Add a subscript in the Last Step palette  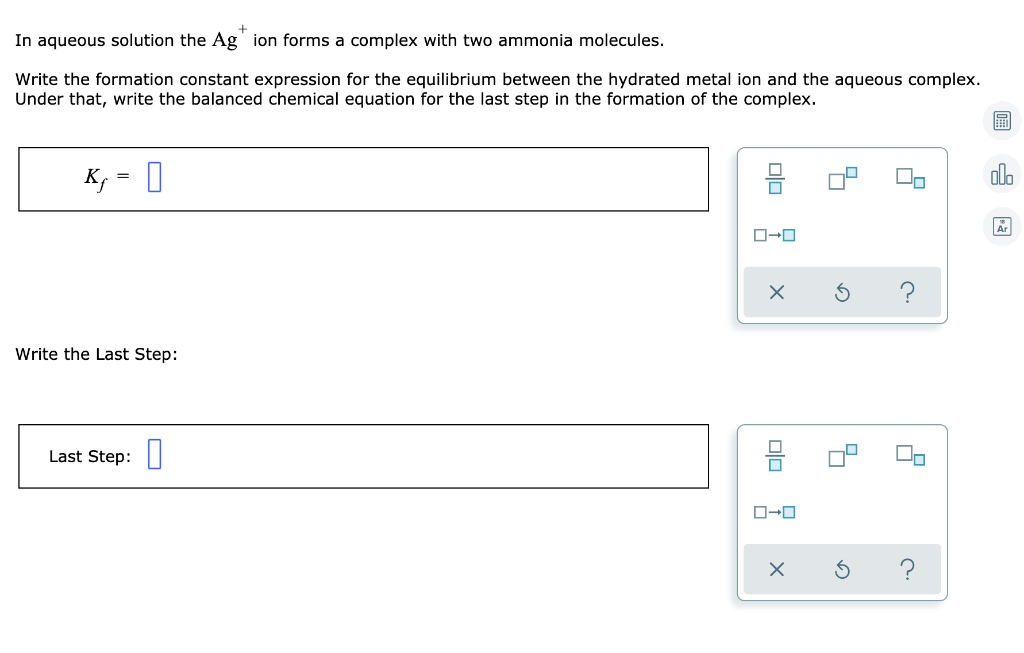point(909,457)
